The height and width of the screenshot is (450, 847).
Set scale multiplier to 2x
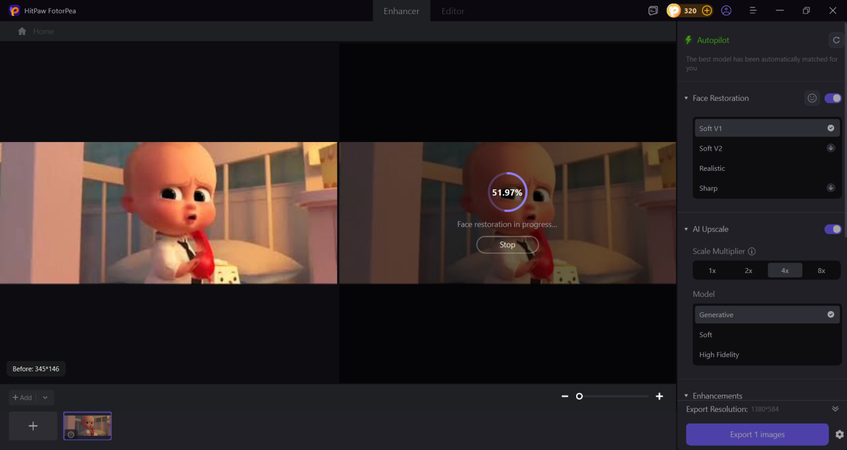click(748, 270)
